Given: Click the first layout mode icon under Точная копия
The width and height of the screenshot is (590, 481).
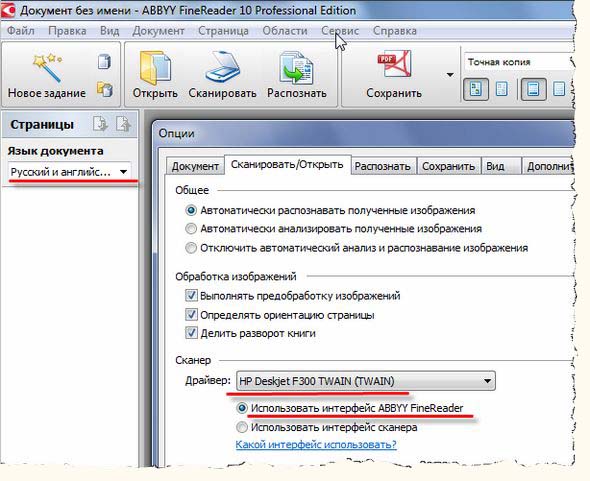Looking at the screenshot, I should [476, 90].
